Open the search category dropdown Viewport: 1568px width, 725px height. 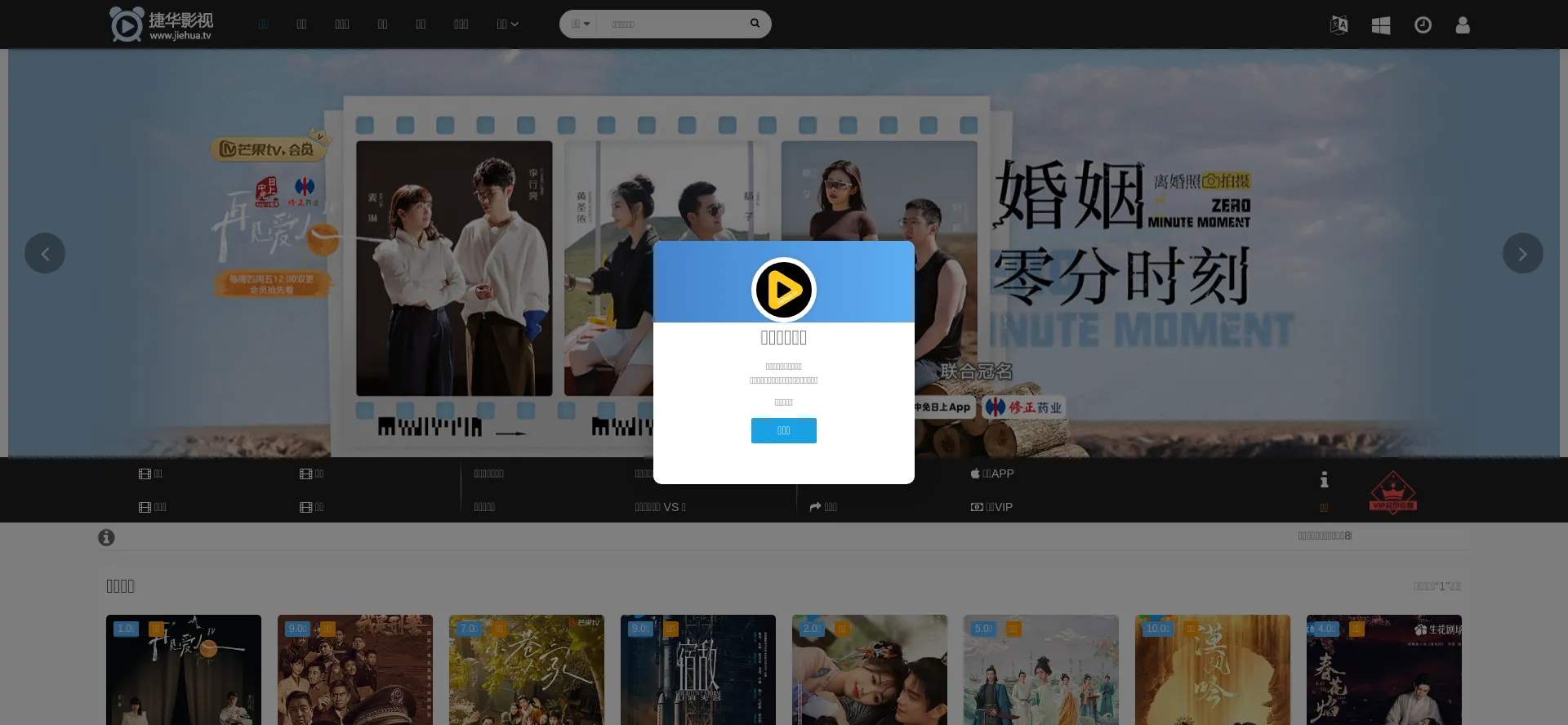(579, 24)
